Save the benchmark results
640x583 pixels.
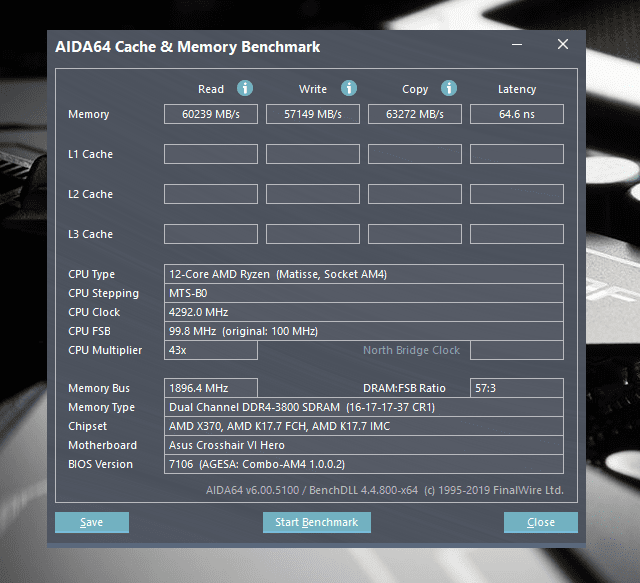point(92,522)
